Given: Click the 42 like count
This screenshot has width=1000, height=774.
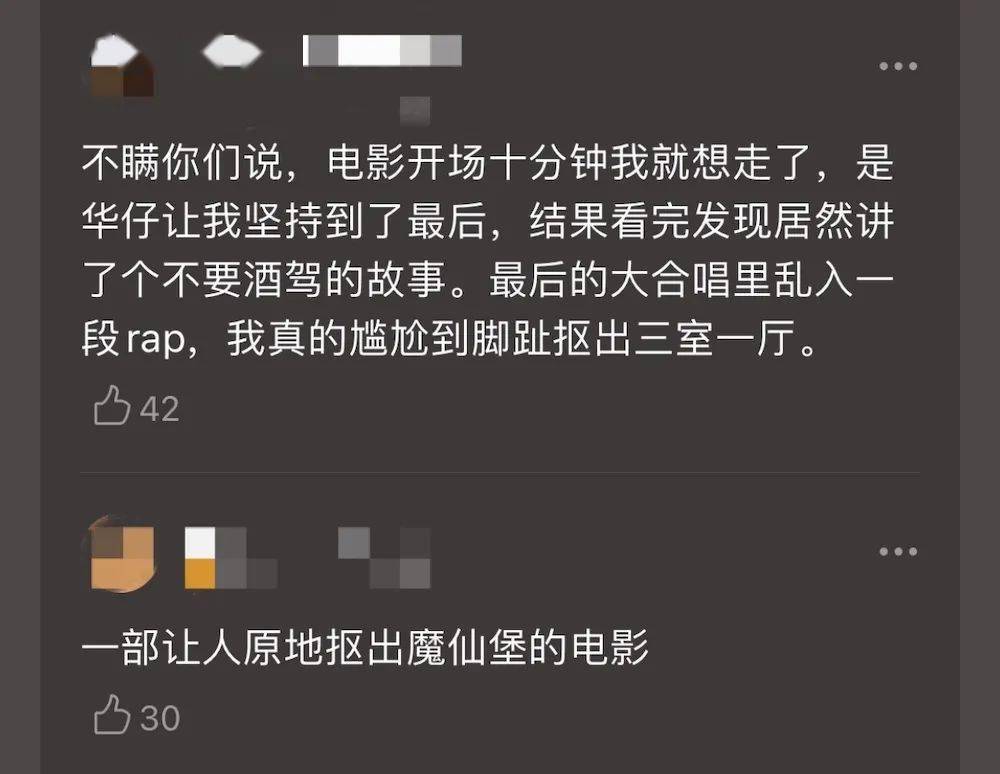Looking at the screenshot, I should pyautogui.click(x=159, y=409).
